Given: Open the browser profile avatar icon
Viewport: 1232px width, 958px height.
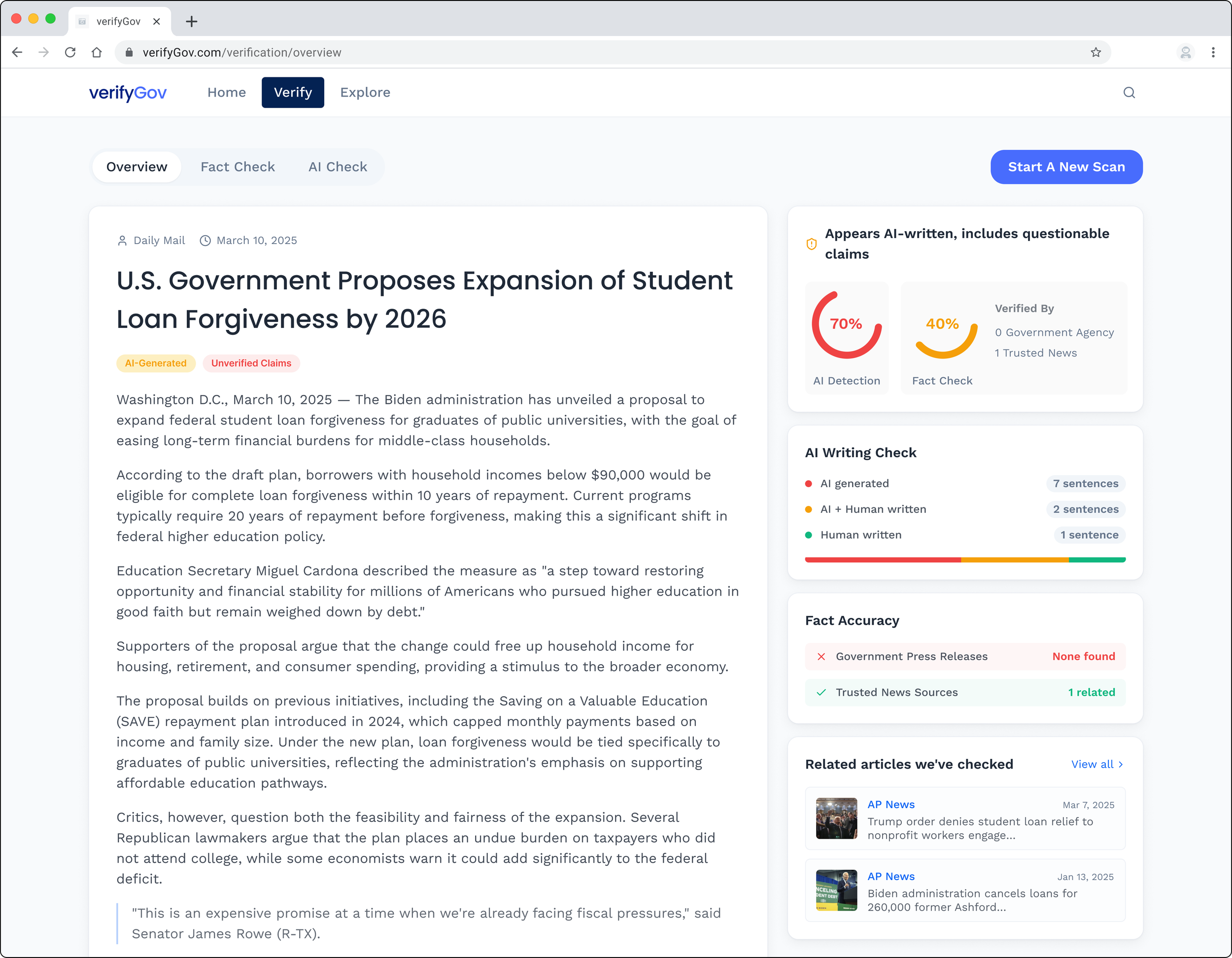Looking at the screenshot, I should (x=1186, y=52).
